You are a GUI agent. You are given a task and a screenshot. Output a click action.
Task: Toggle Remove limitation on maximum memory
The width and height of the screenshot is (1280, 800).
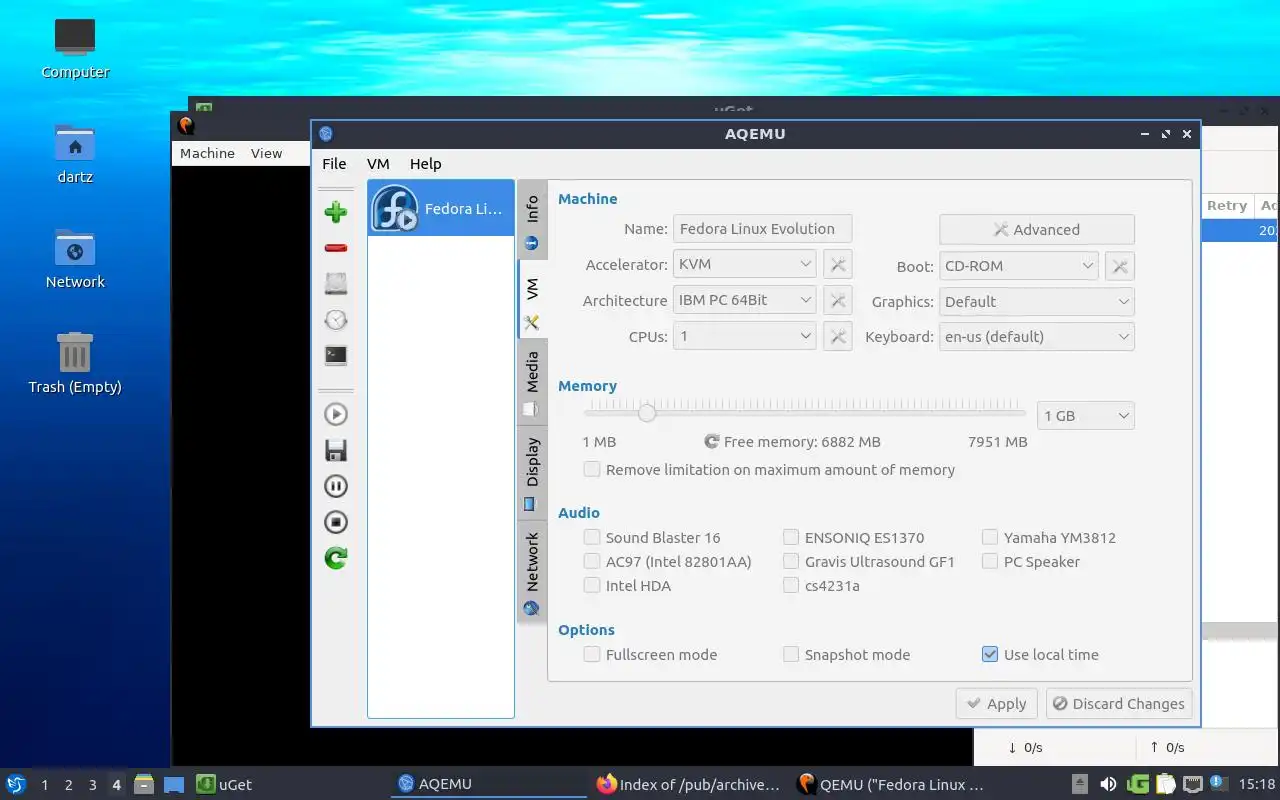[592, 469]
